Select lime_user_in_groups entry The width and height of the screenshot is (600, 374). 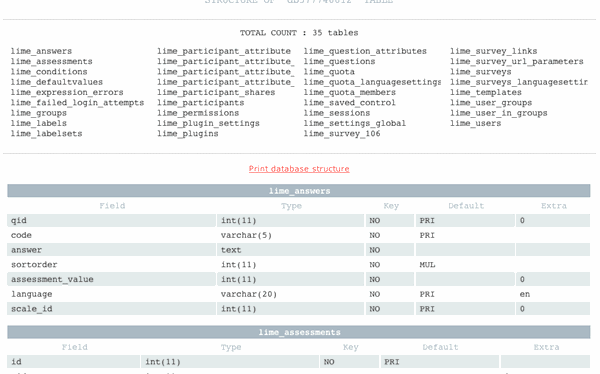click(499, 113)
